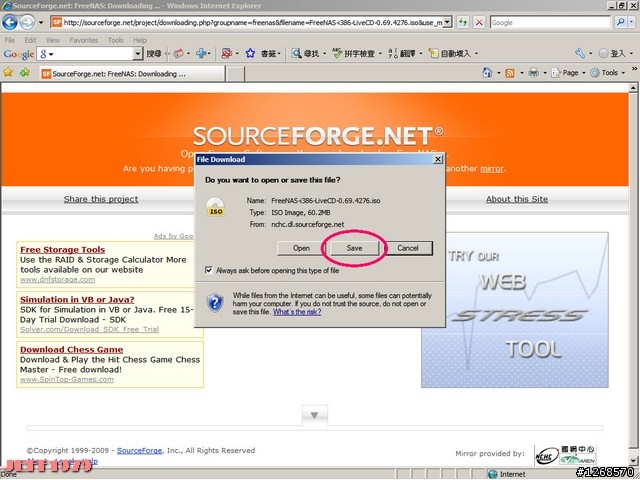Click the Internet zone globe in the status bar
The height and width of the screenshot is (480, 640).
[493, 474]
